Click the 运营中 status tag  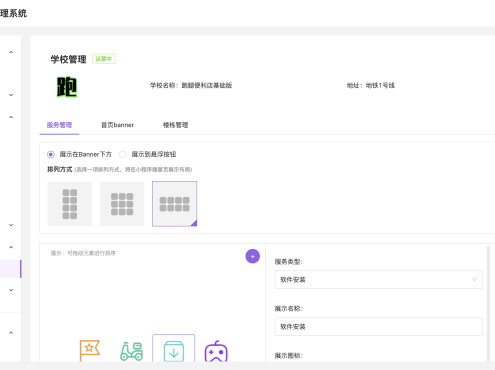[104, 59]
